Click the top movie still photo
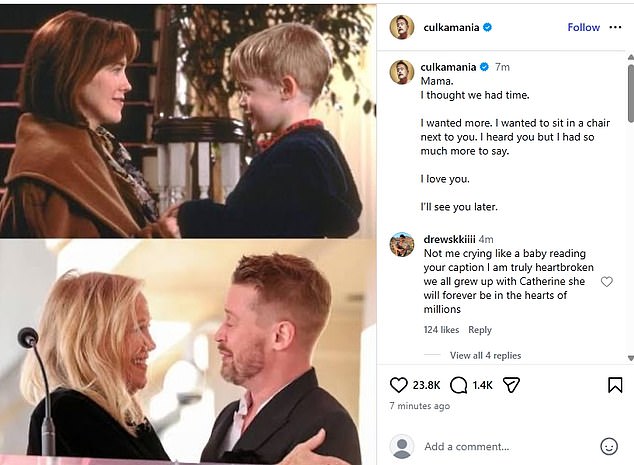The height and width of the screenshot is (465, 634). [x=188, y=120]
